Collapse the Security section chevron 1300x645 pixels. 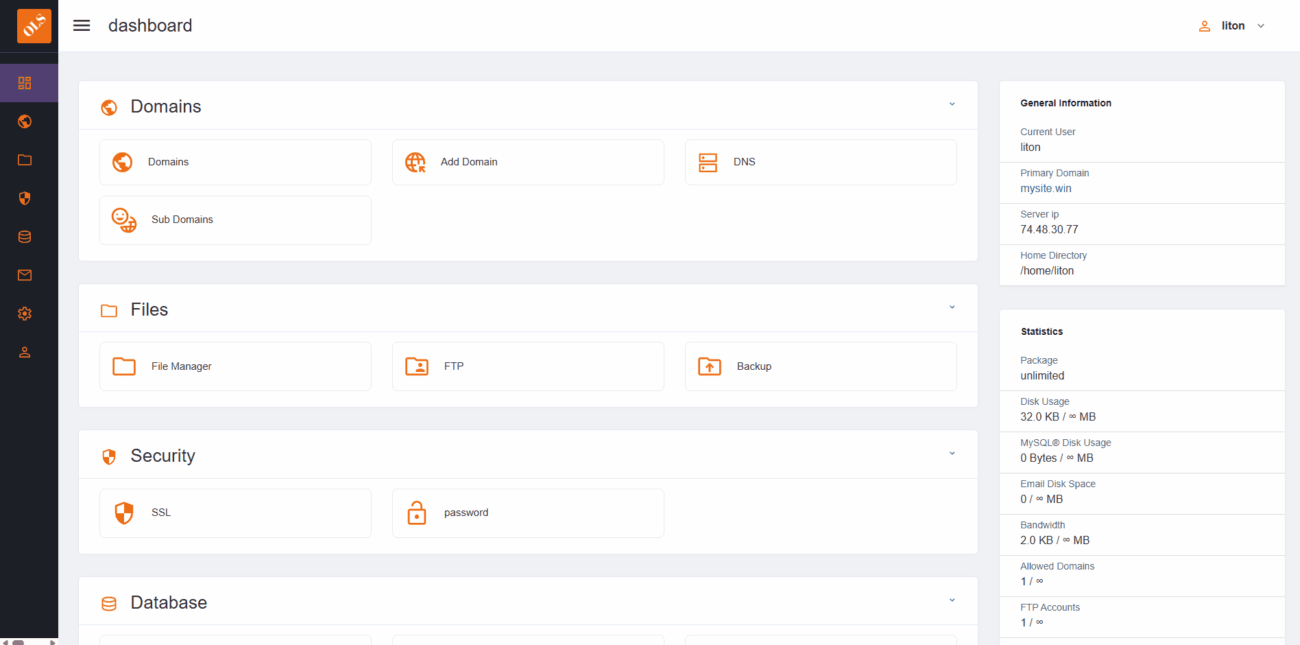951,453
